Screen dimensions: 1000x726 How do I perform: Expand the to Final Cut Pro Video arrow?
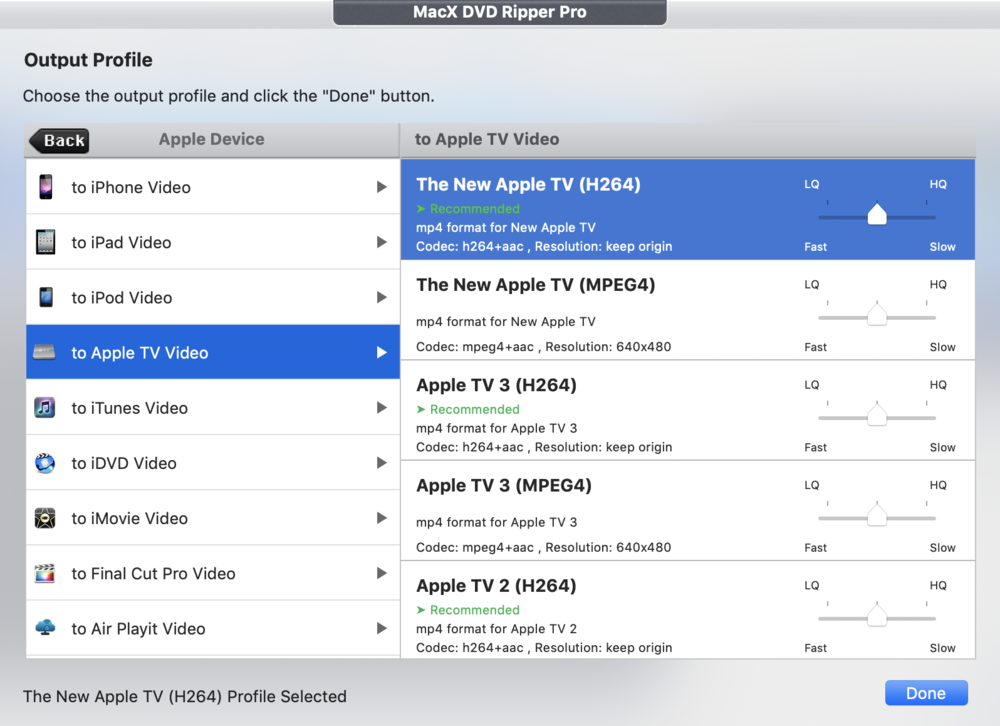tap(381, 574)
